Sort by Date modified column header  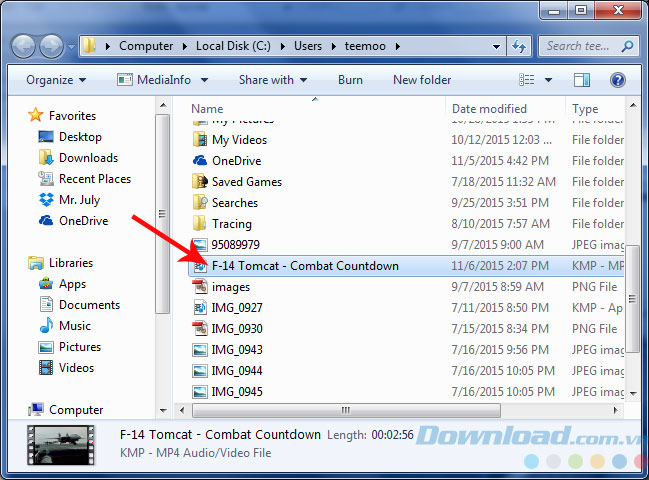489,108
